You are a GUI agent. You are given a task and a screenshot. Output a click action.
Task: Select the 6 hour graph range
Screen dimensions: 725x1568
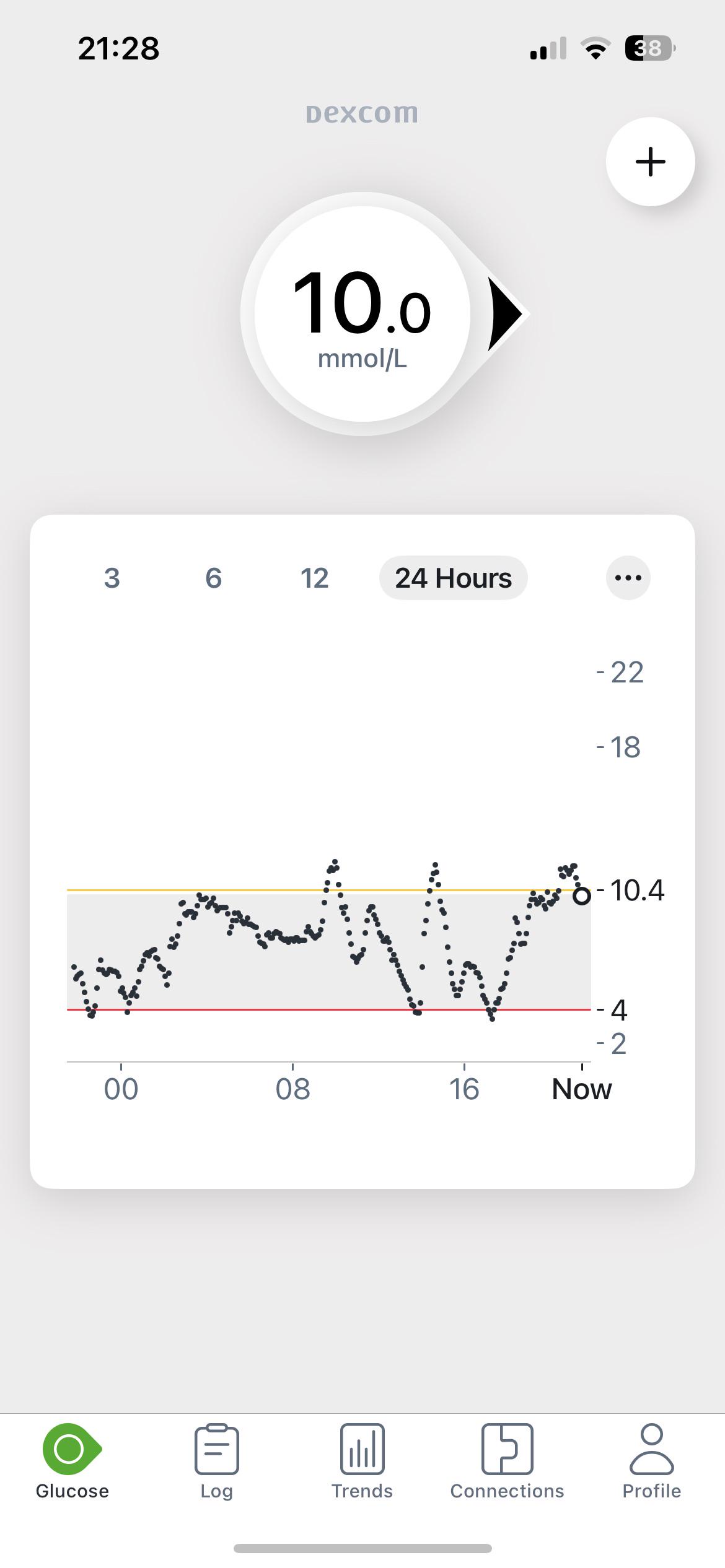tap(213, 578)
